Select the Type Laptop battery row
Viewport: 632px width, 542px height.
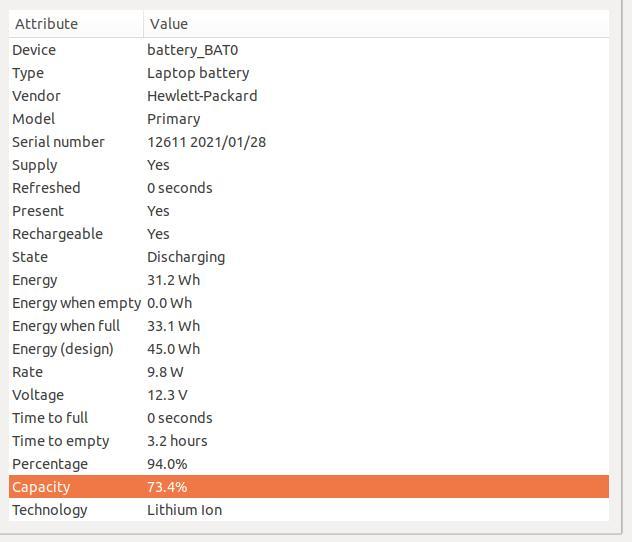(309, 73)
